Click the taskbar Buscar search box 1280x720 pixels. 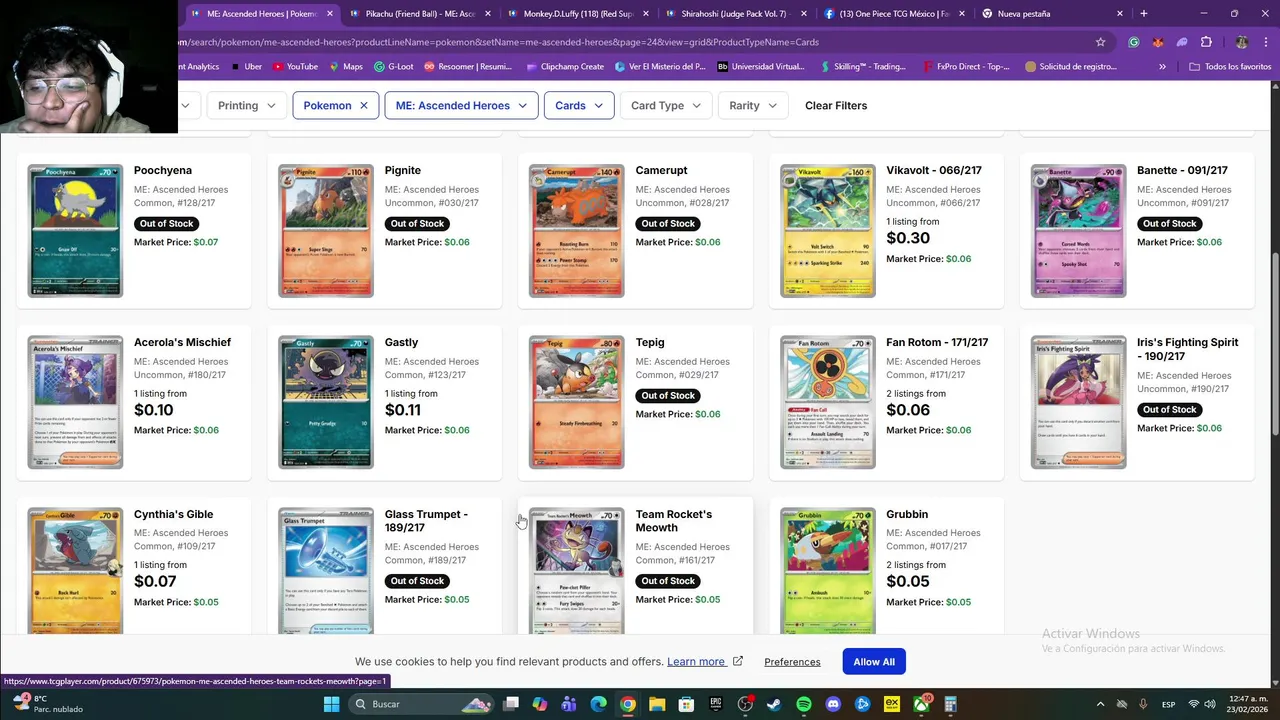[x=419, y=704]
